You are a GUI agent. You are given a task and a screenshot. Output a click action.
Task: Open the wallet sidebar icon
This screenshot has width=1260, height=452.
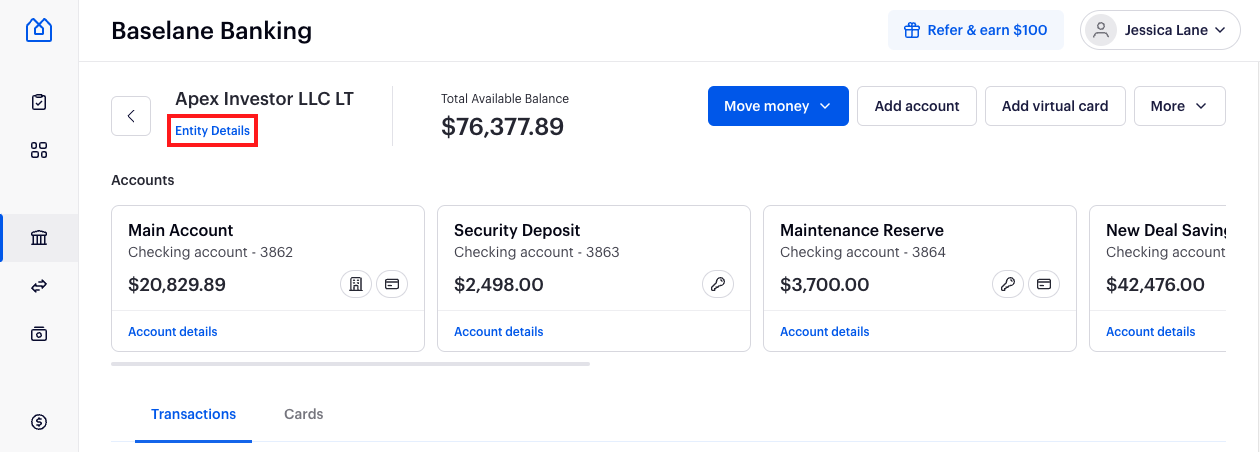point(39,333)
